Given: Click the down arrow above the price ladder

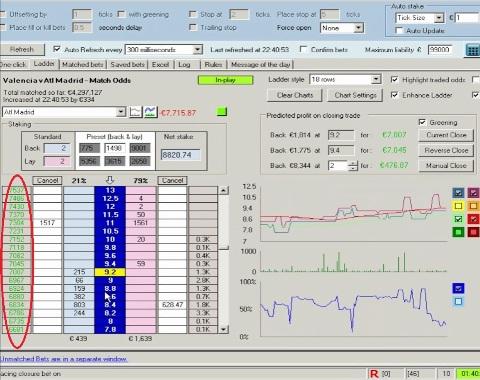Looking at the screenshot, I should click(x=110, y=180).
